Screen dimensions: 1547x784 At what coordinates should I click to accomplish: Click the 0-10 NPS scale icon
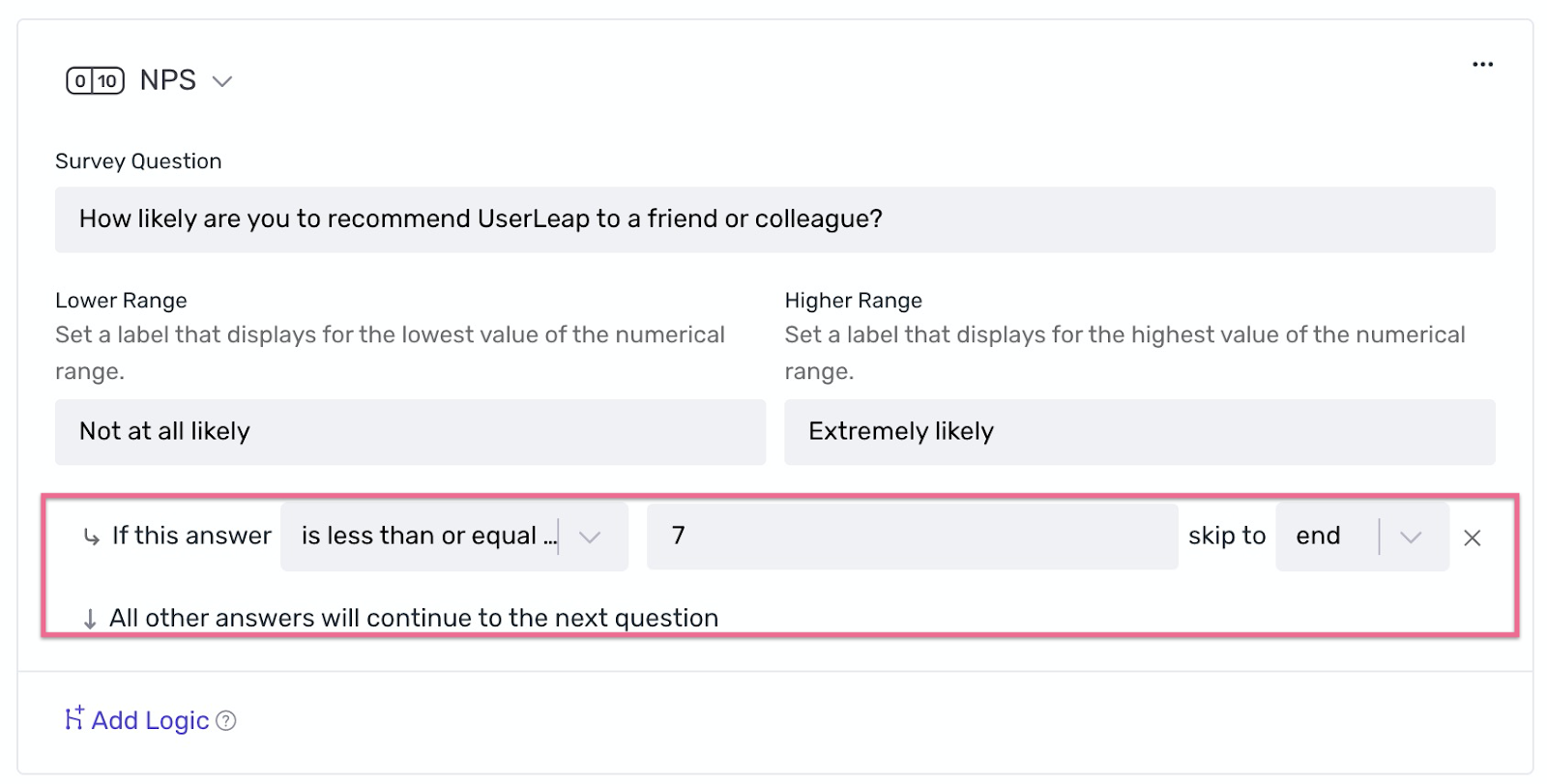tap(95, 80)
